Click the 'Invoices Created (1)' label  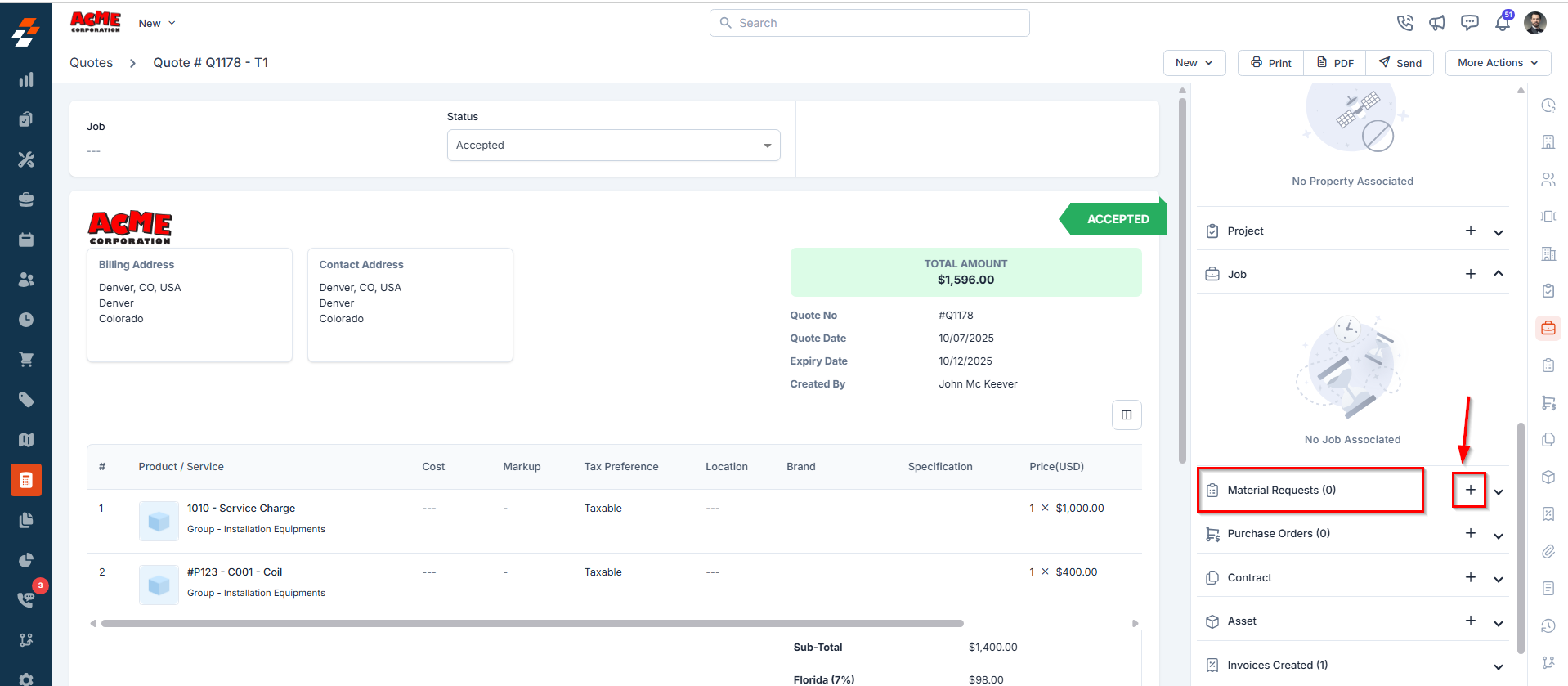[x=1278, y=665]
